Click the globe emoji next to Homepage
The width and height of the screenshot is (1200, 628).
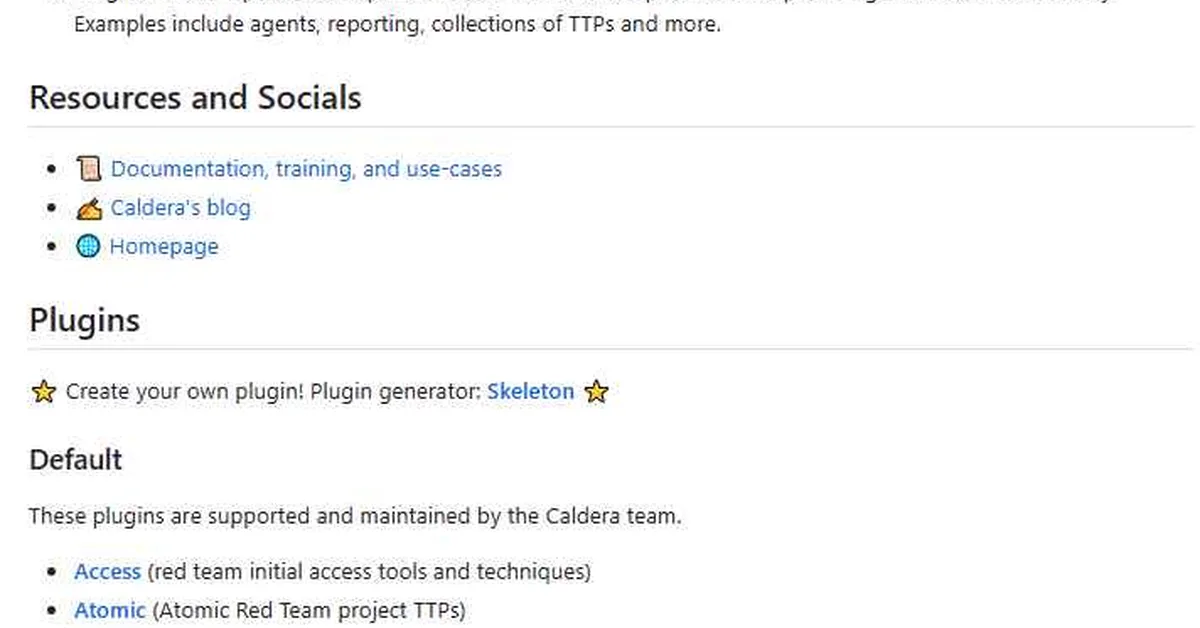tap(89, 246)
